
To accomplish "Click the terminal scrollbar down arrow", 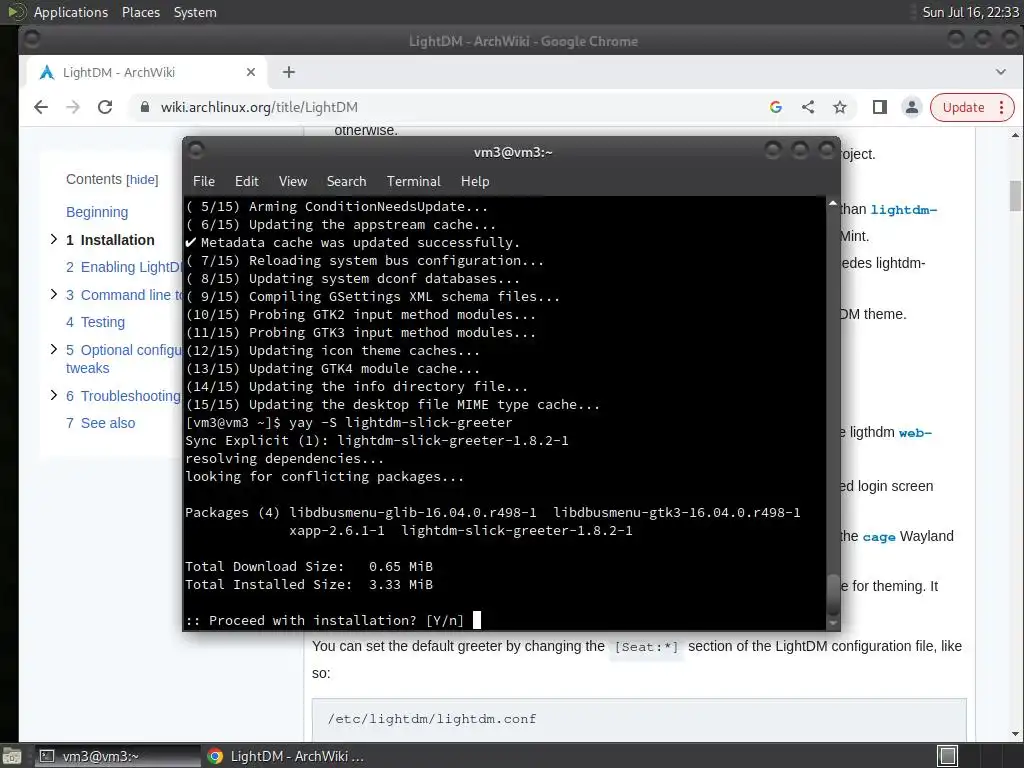I will pyautogui.click(x=833, y=624).
